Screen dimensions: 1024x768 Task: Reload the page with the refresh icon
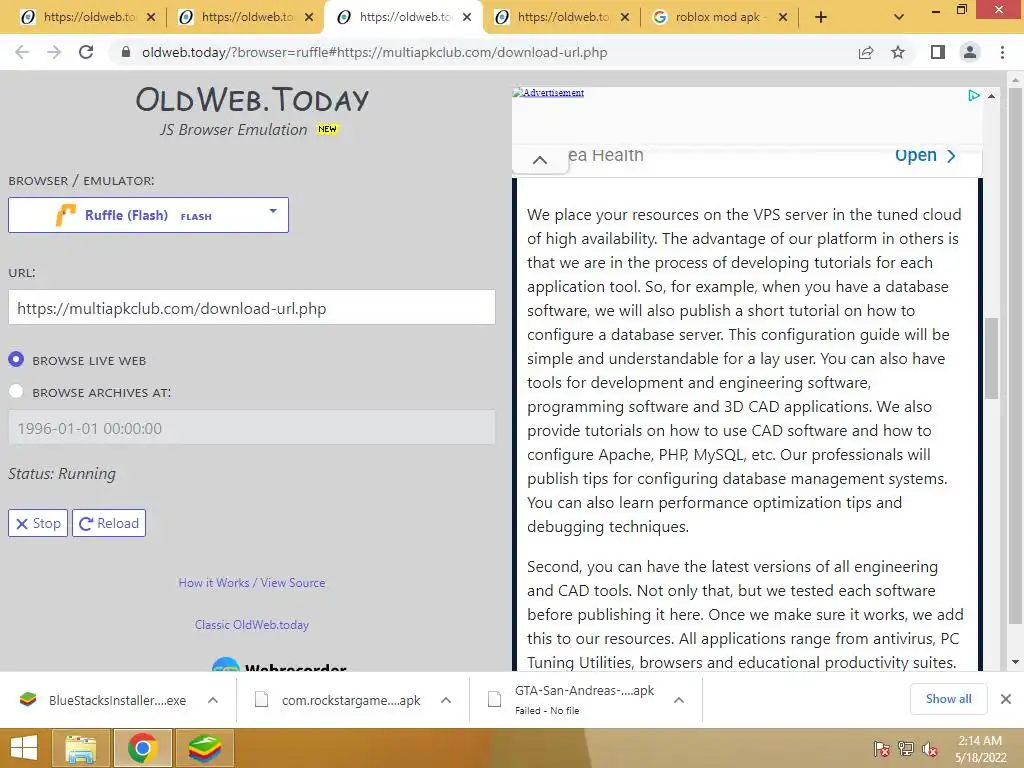click(86, 52)
